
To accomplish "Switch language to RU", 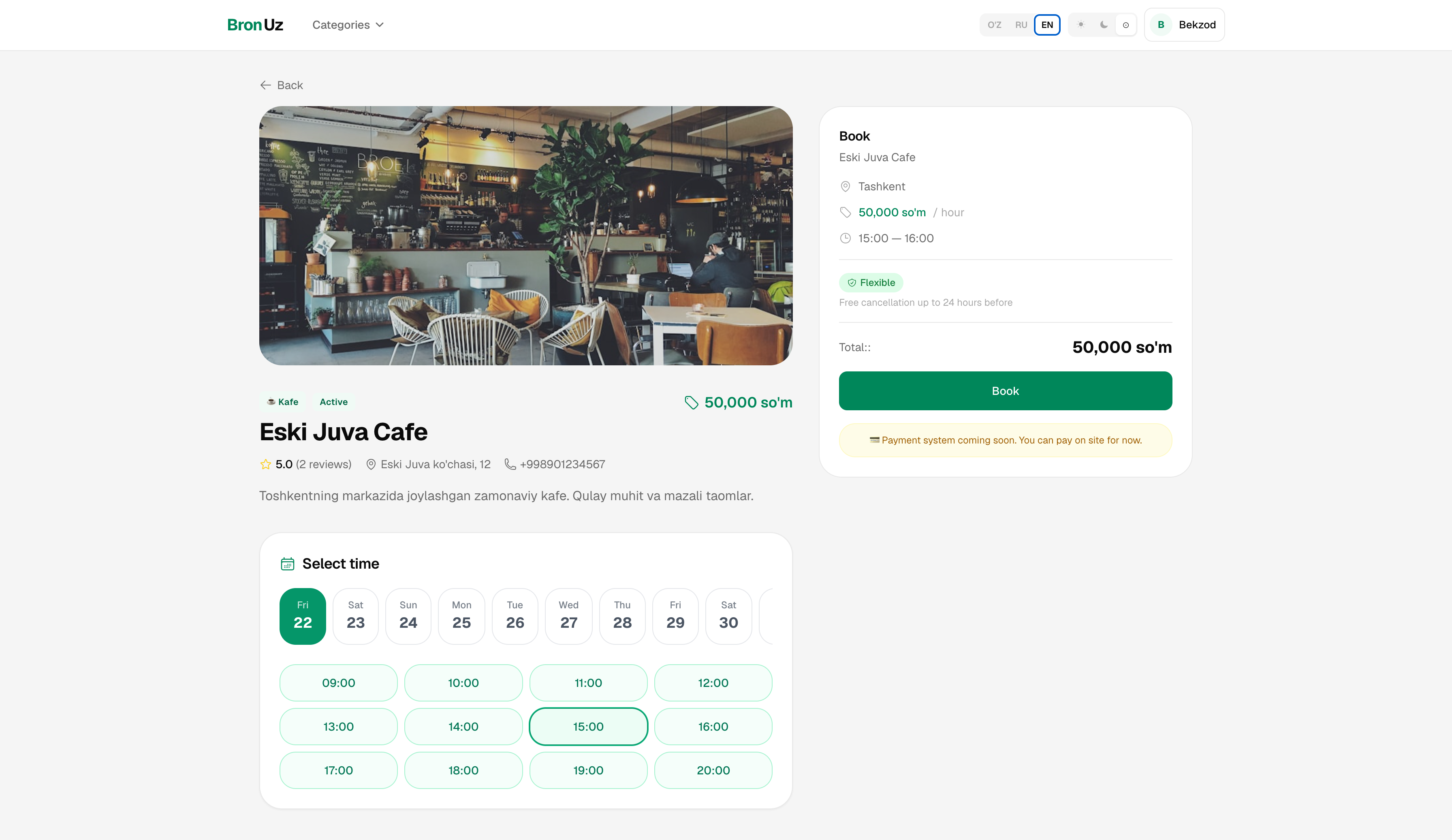I will [1021, 25].
